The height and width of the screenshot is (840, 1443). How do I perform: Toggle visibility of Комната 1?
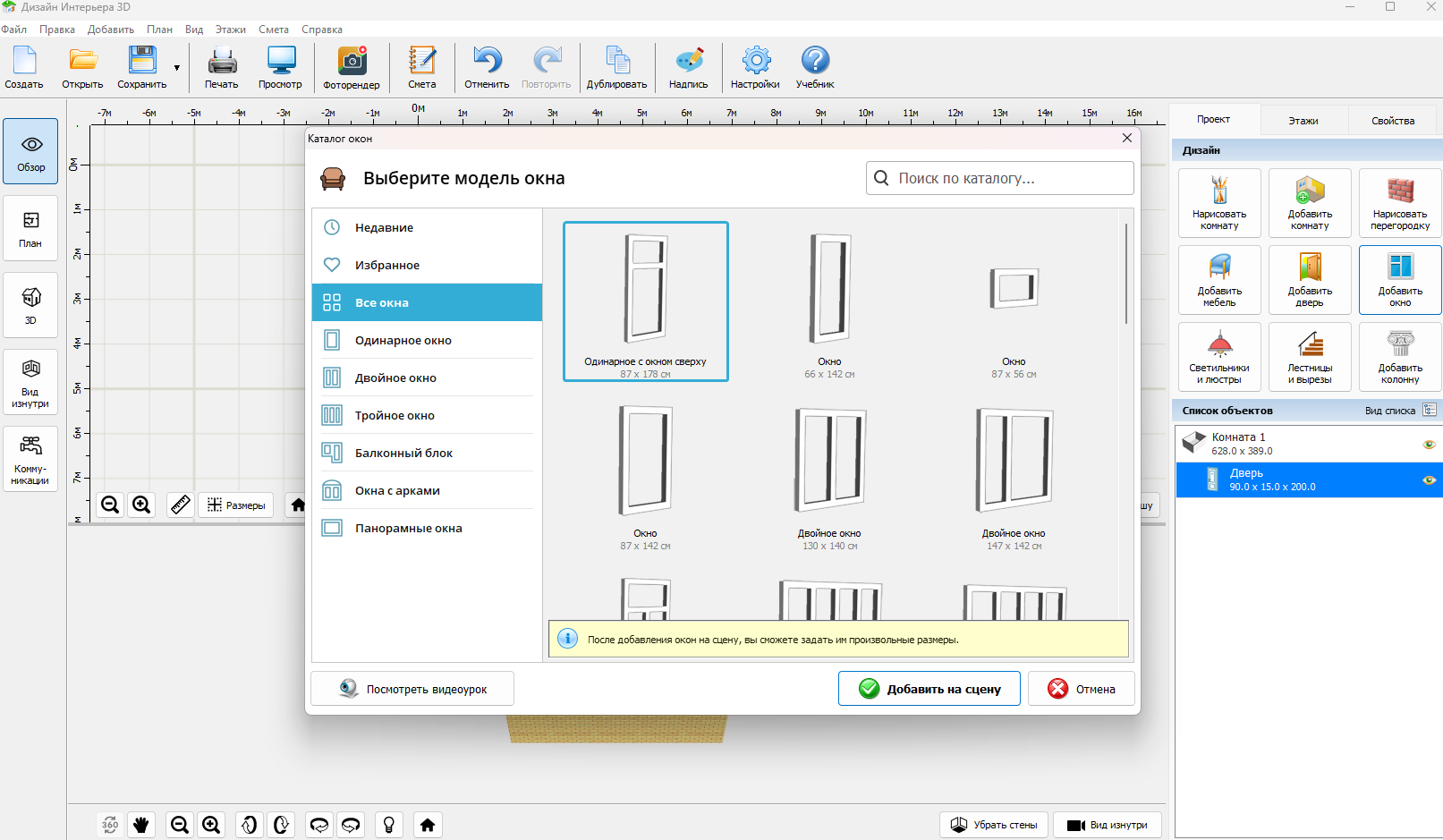(x=1429, y=445)
